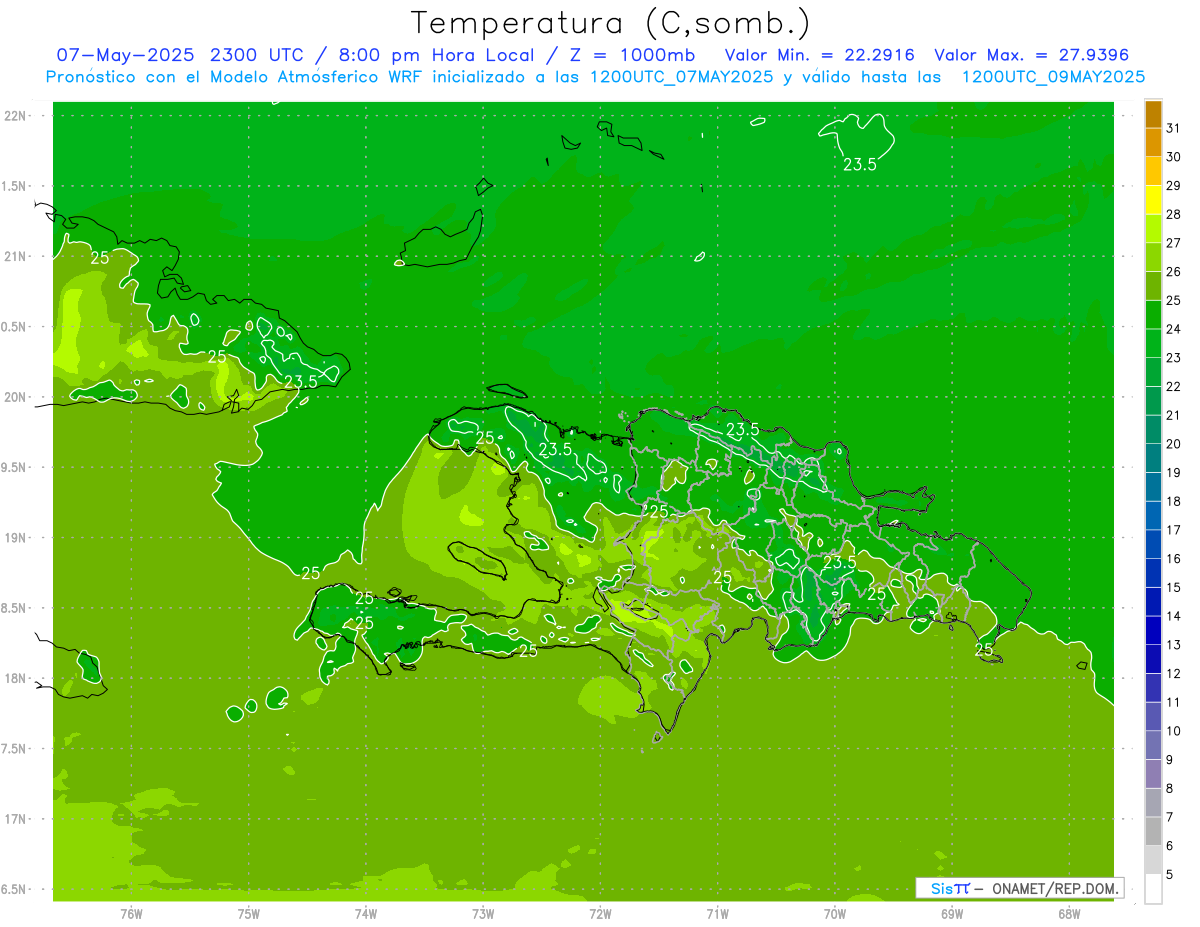Click legend value "28" on the color scale
The height and width of the screenshot is (927, 1200).
[1173, 214]
